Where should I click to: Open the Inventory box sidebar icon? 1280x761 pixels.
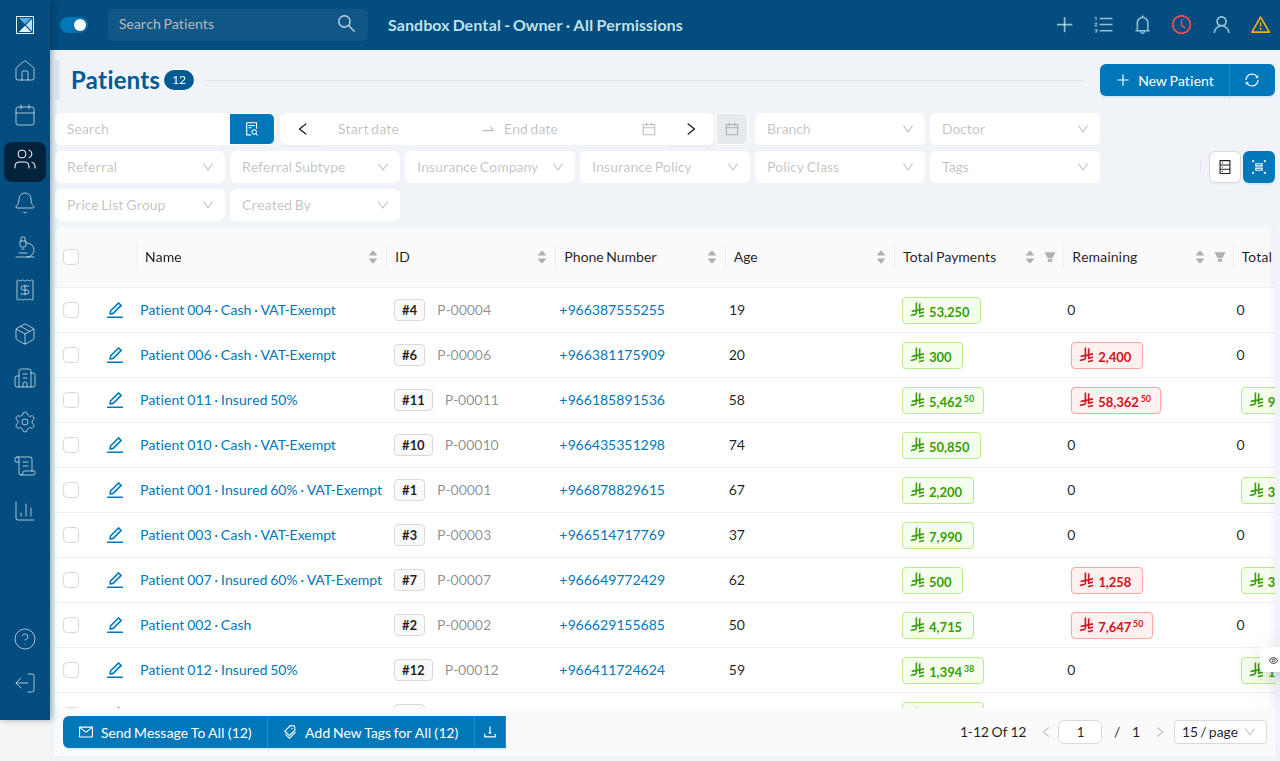[x=25, y=334]
